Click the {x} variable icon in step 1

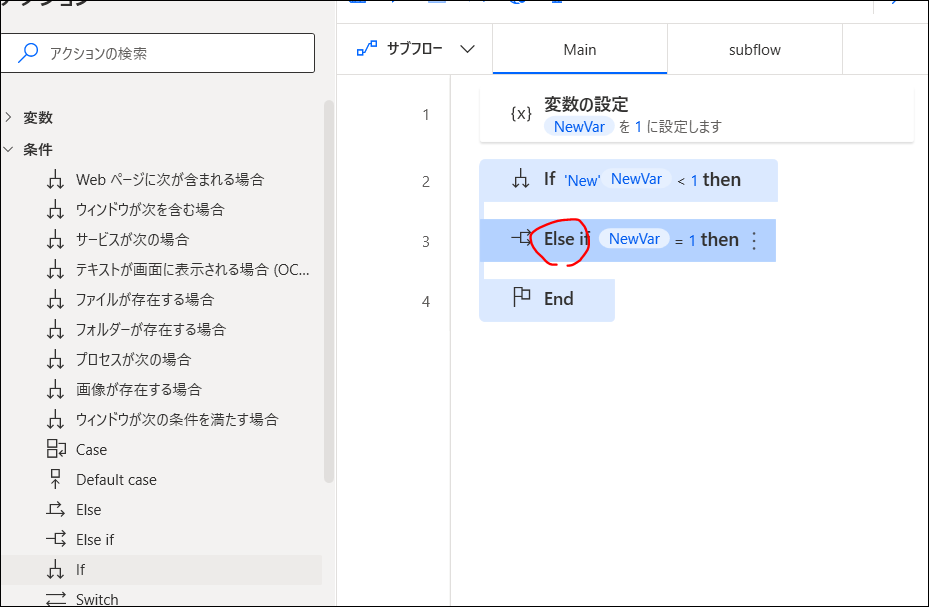521,114
